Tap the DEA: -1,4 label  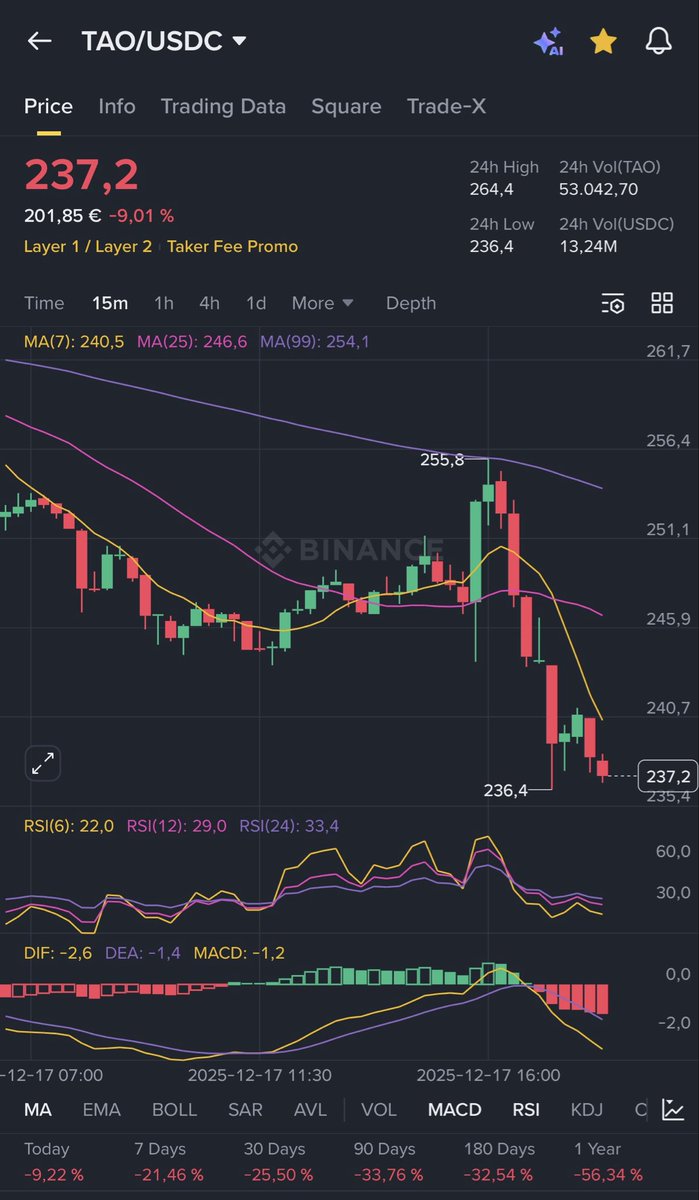pos(143,953)
